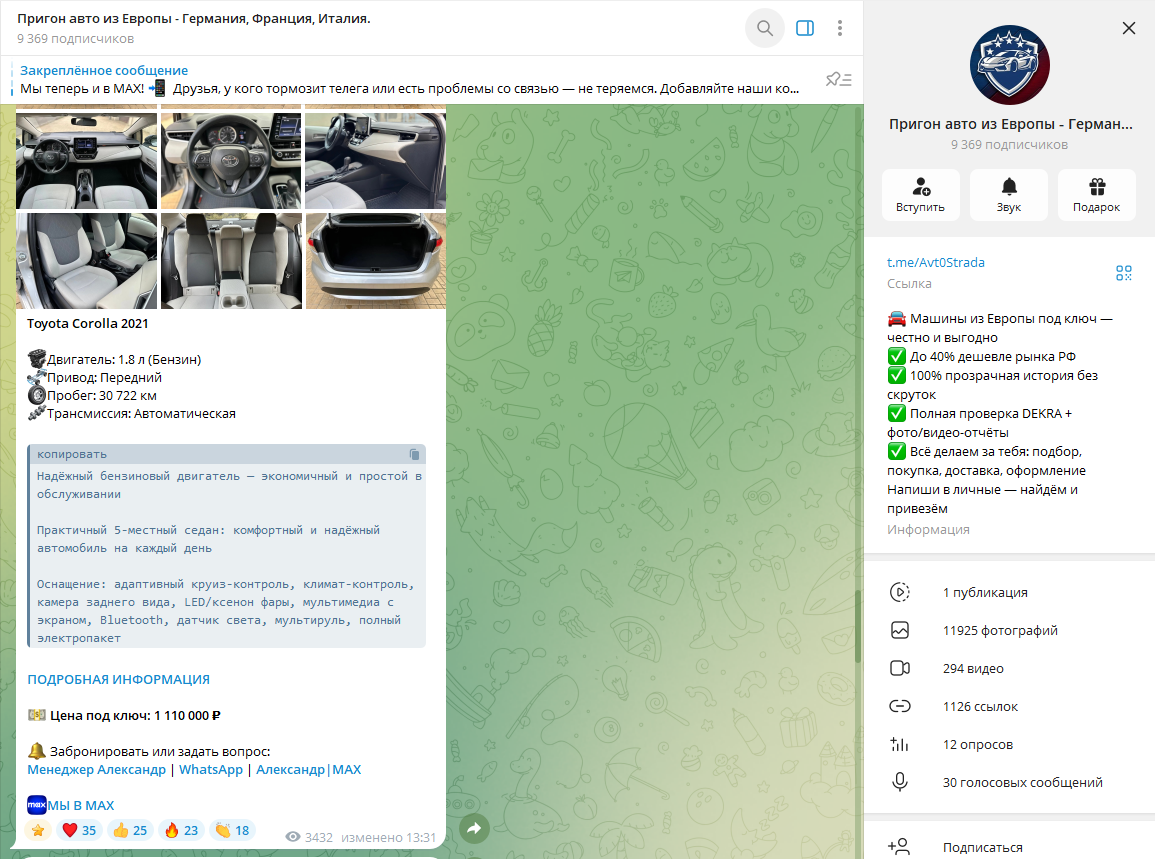Click the red car emoji in description

[896, 318]
